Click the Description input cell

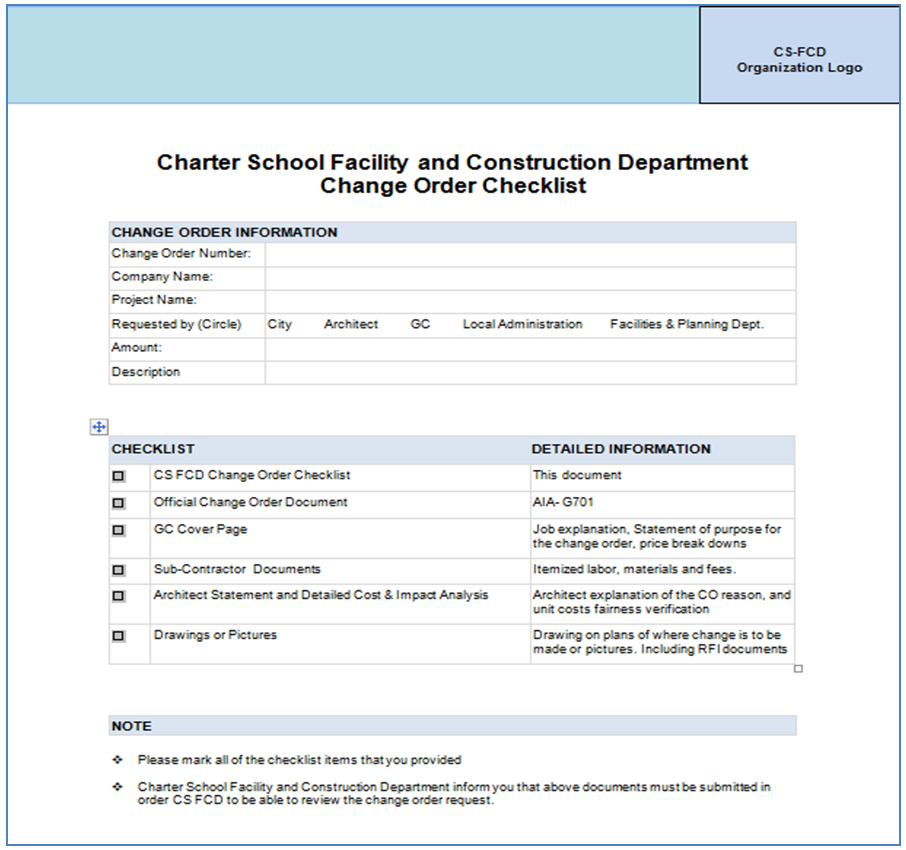tap(530, 372)
